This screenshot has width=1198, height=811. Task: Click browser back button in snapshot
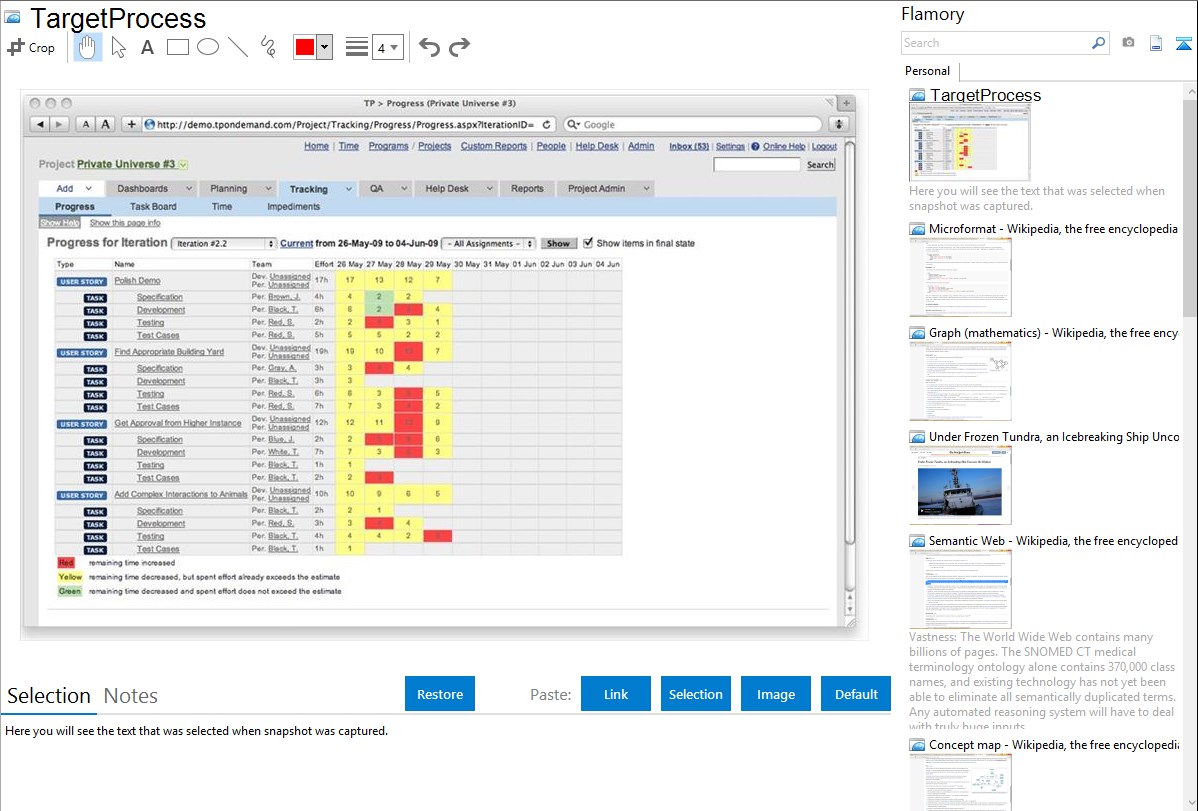(40, 125)
